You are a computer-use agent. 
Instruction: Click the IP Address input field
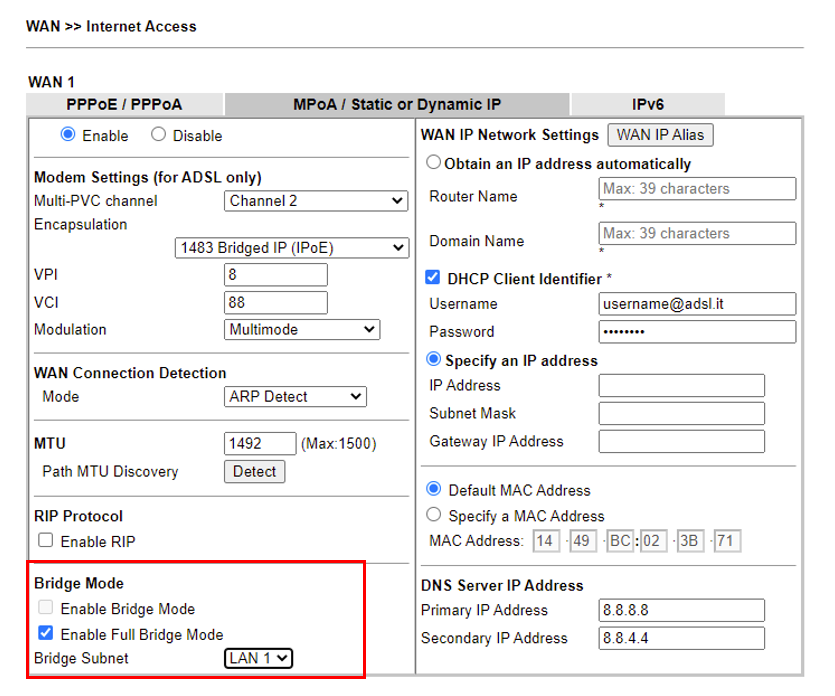[x=682, y=386]
